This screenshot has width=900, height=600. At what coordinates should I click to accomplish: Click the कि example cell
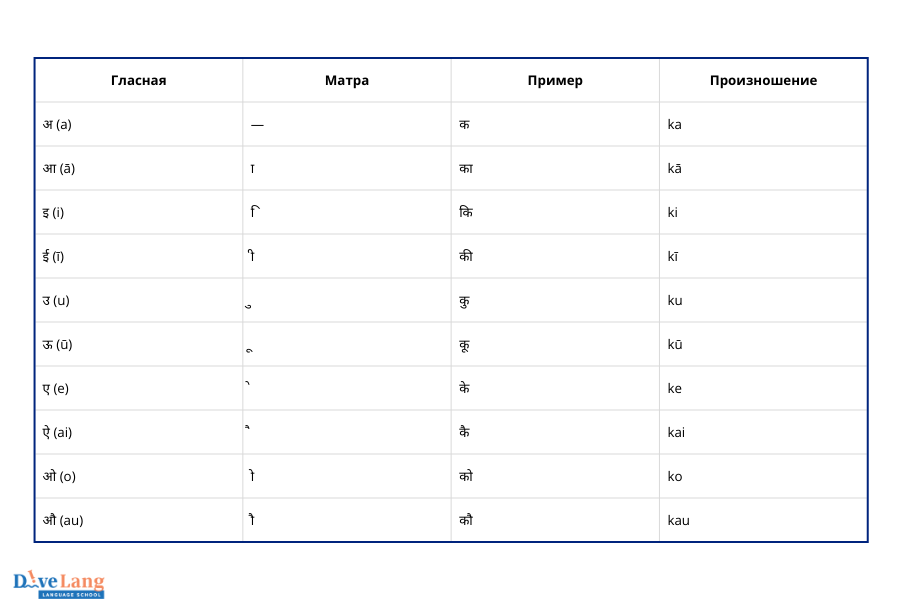pos(555,212)
